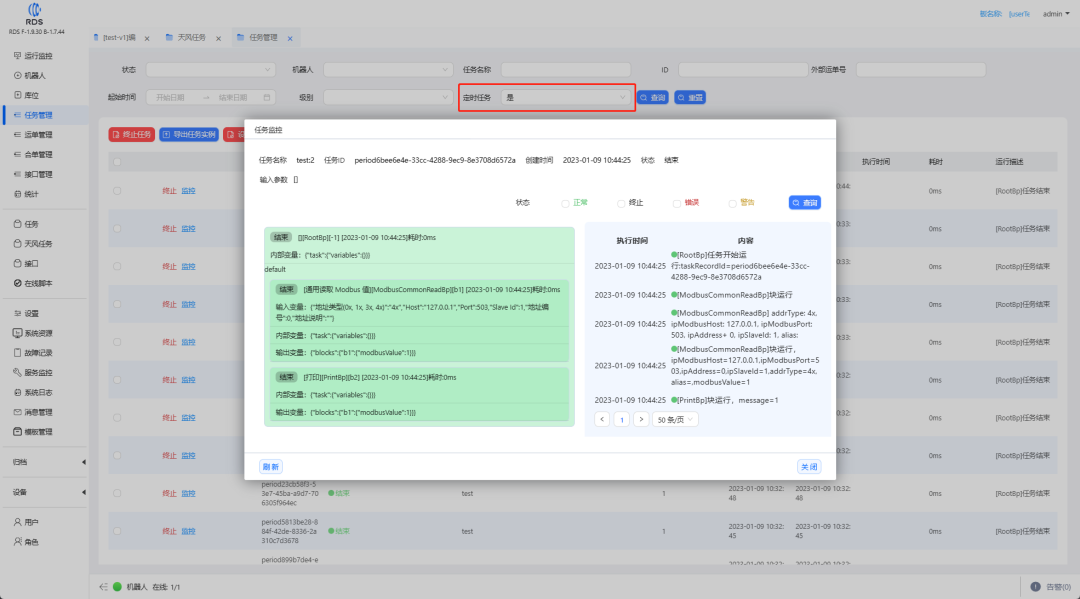Click the 告警 bell icon in status bar

(1036, 586)
